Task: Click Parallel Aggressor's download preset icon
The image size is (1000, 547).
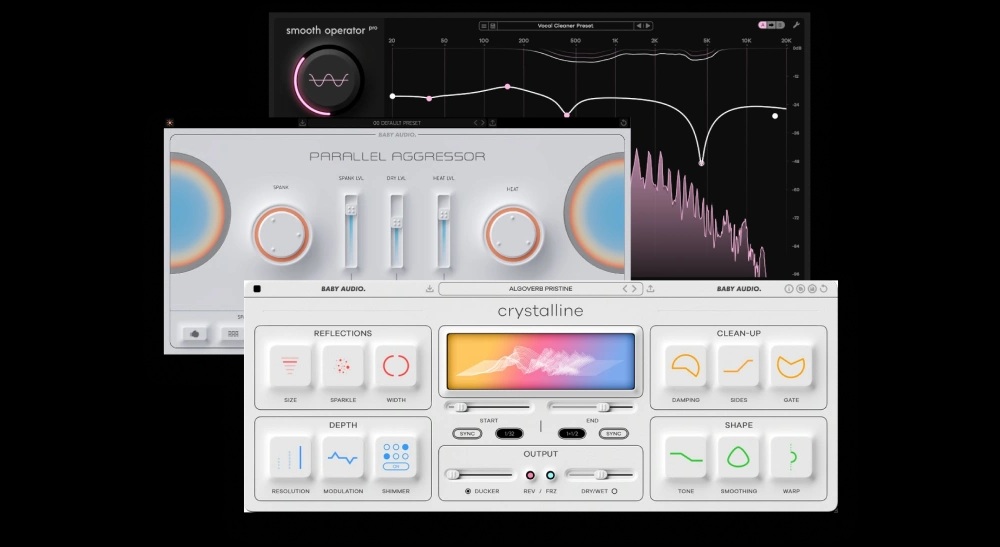Action: click(x=302, y=123)
